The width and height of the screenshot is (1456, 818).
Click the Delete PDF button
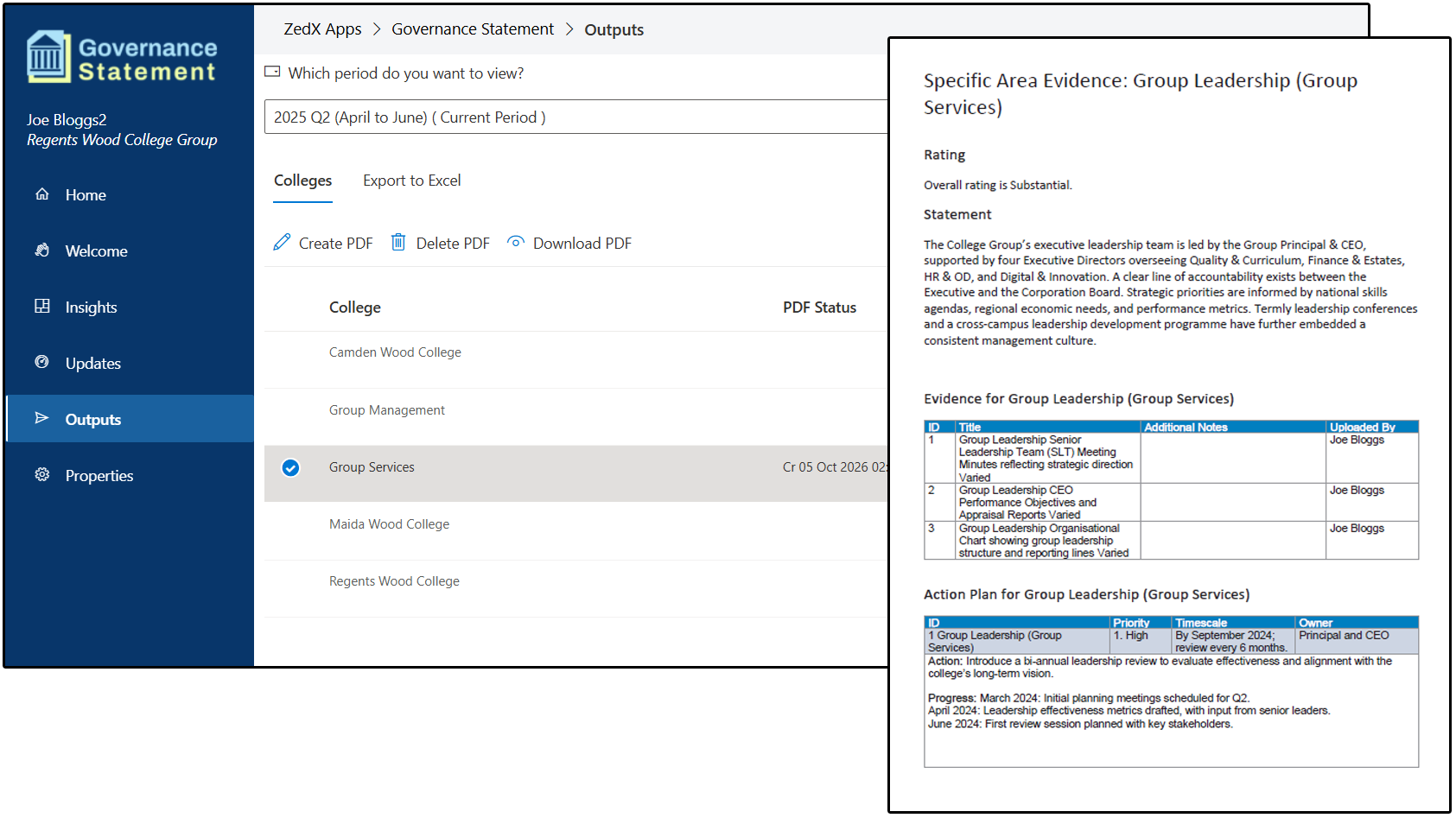[x=440, y=244]
